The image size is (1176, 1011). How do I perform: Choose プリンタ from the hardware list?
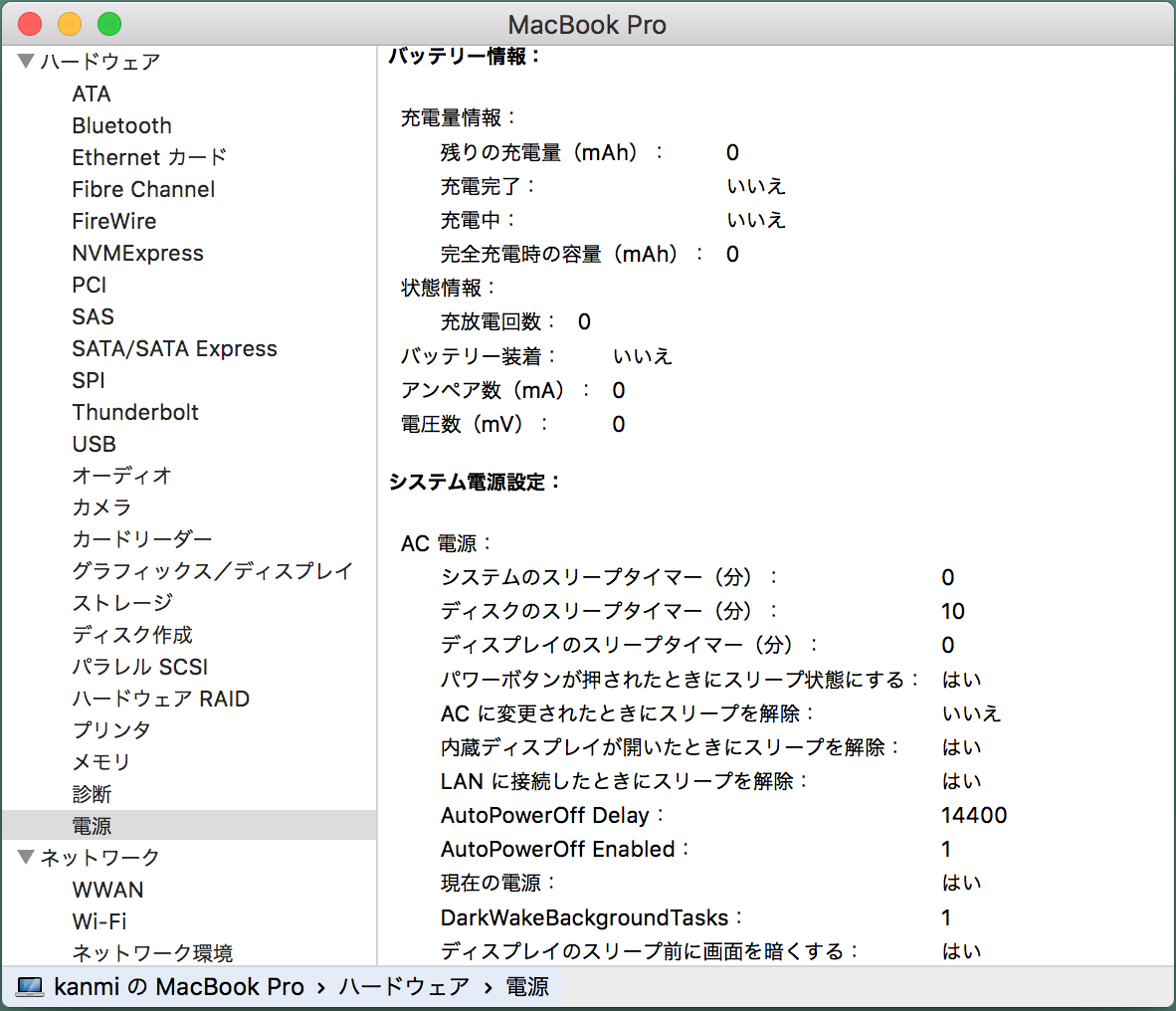tap(111, 730)
